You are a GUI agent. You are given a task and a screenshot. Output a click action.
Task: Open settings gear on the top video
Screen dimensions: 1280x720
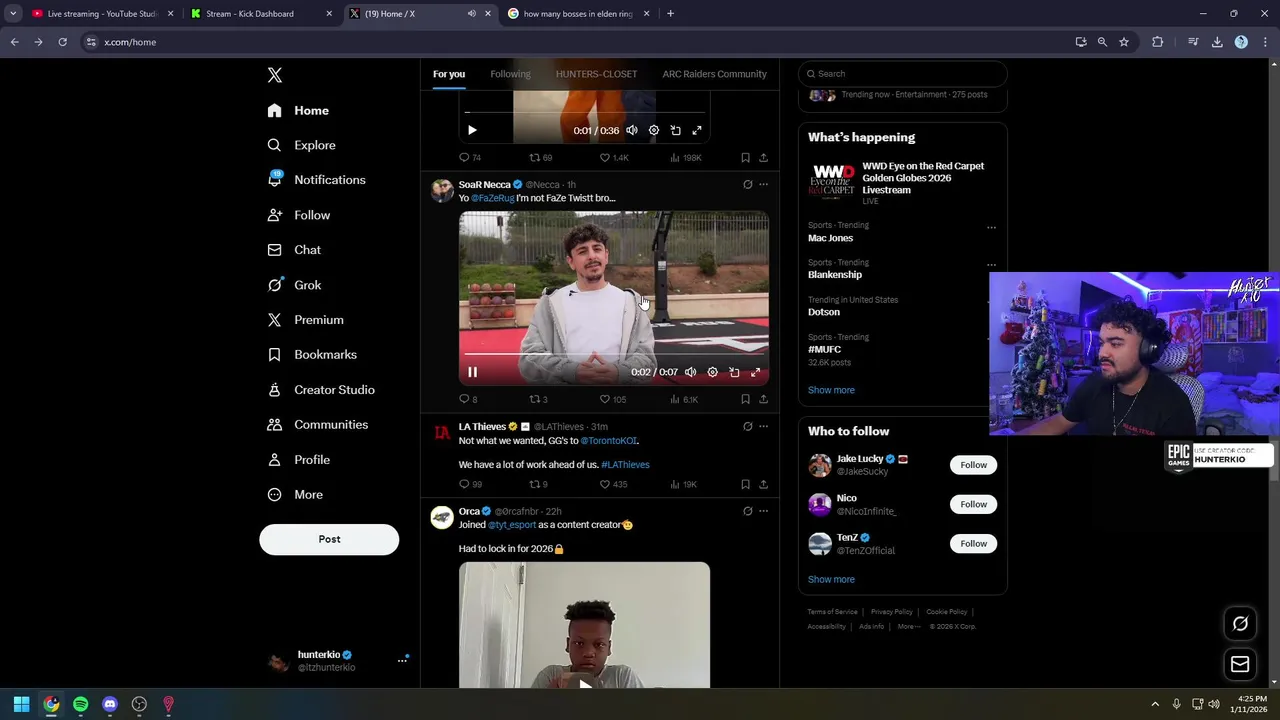click(x=654, y=130)
